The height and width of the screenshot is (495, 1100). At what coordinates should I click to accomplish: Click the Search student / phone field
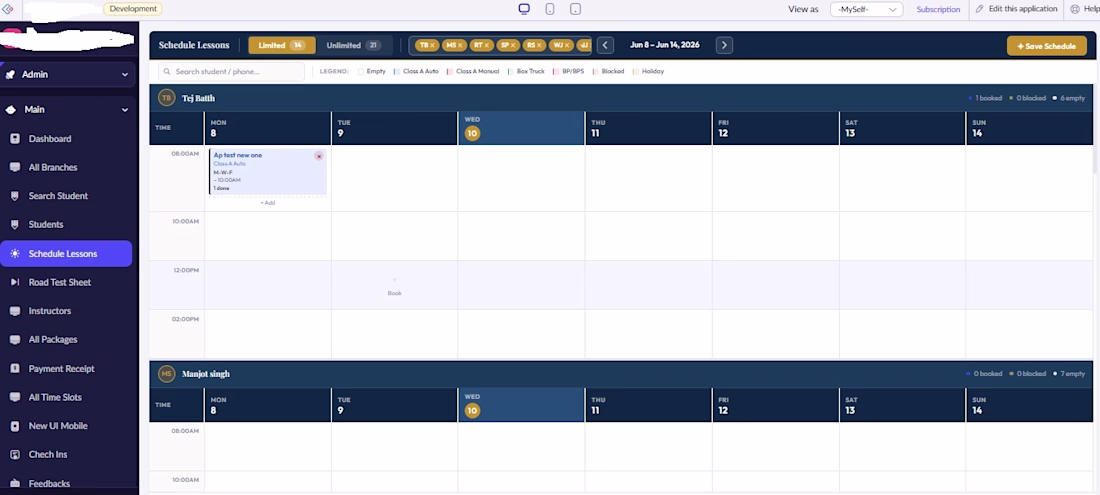pos(232,72)
